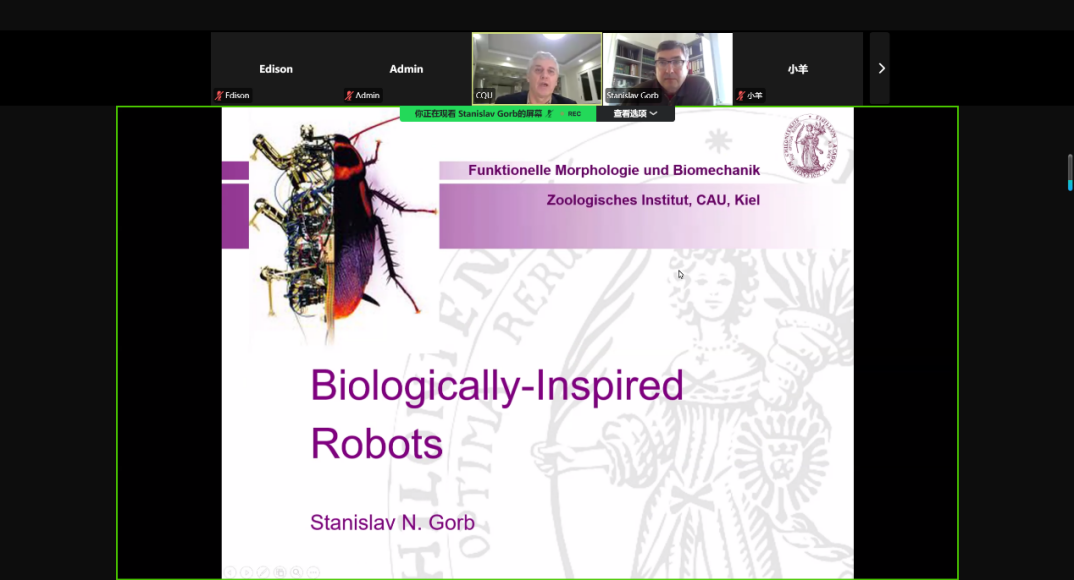
Task: Click the green screen sharing notification bar
Action: click(480, 114)
